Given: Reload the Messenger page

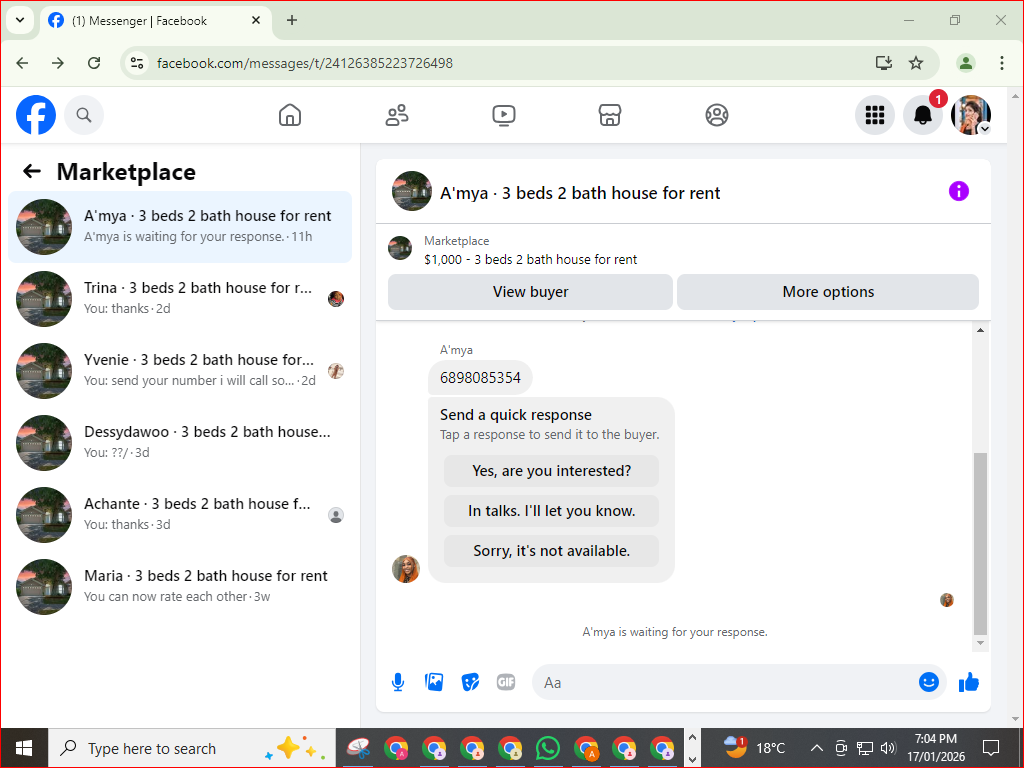Looking at the screenshot, I should (94, 63).
